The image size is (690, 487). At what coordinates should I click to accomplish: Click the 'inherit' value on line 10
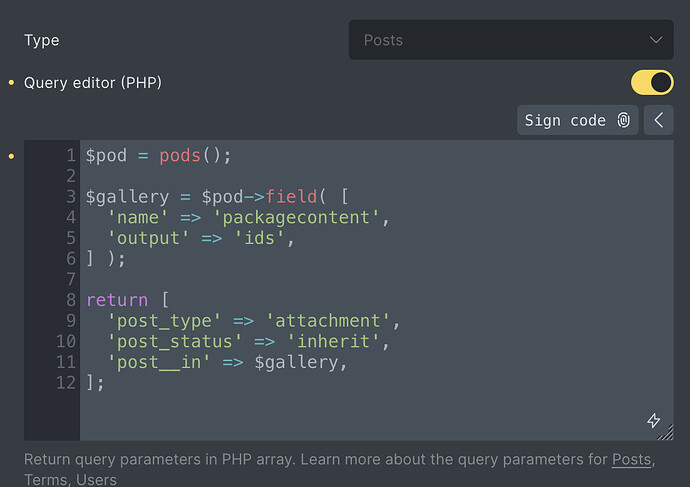333,341
